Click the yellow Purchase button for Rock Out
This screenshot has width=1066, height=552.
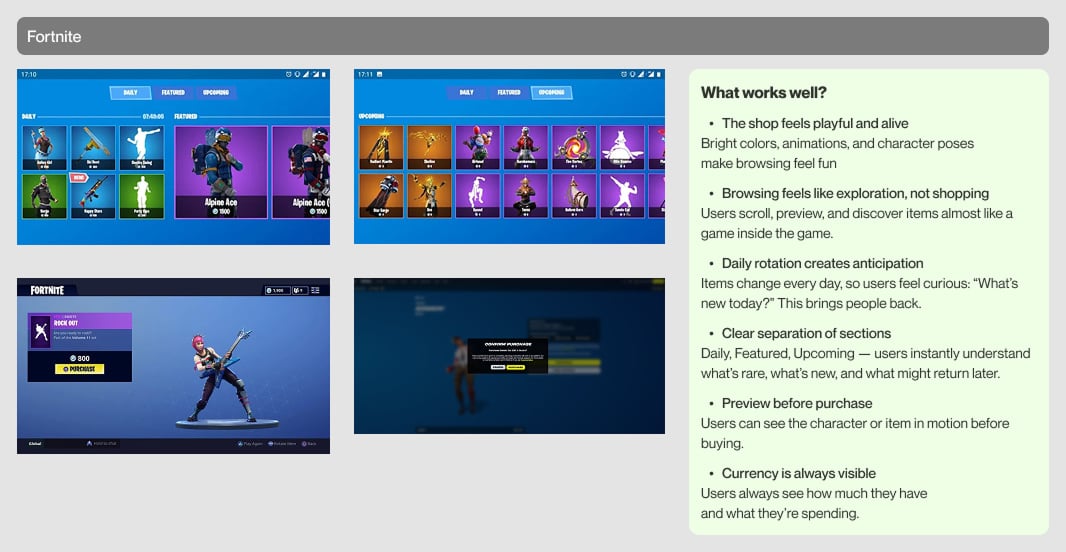80,369
